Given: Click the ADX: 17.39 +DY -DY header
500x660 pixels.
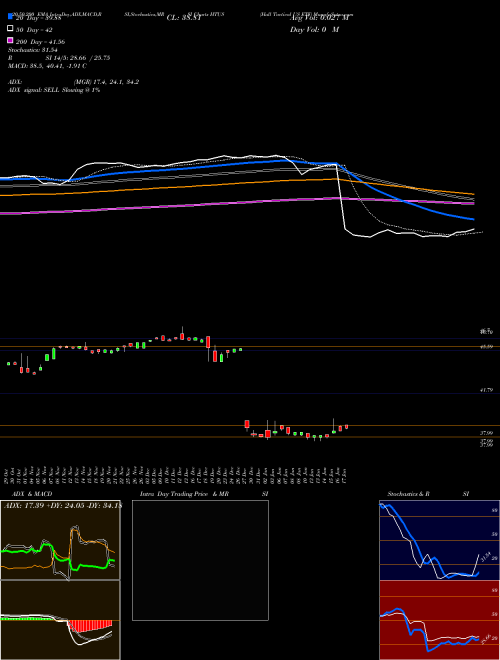Looking at the screenshot, I should 62,506.
